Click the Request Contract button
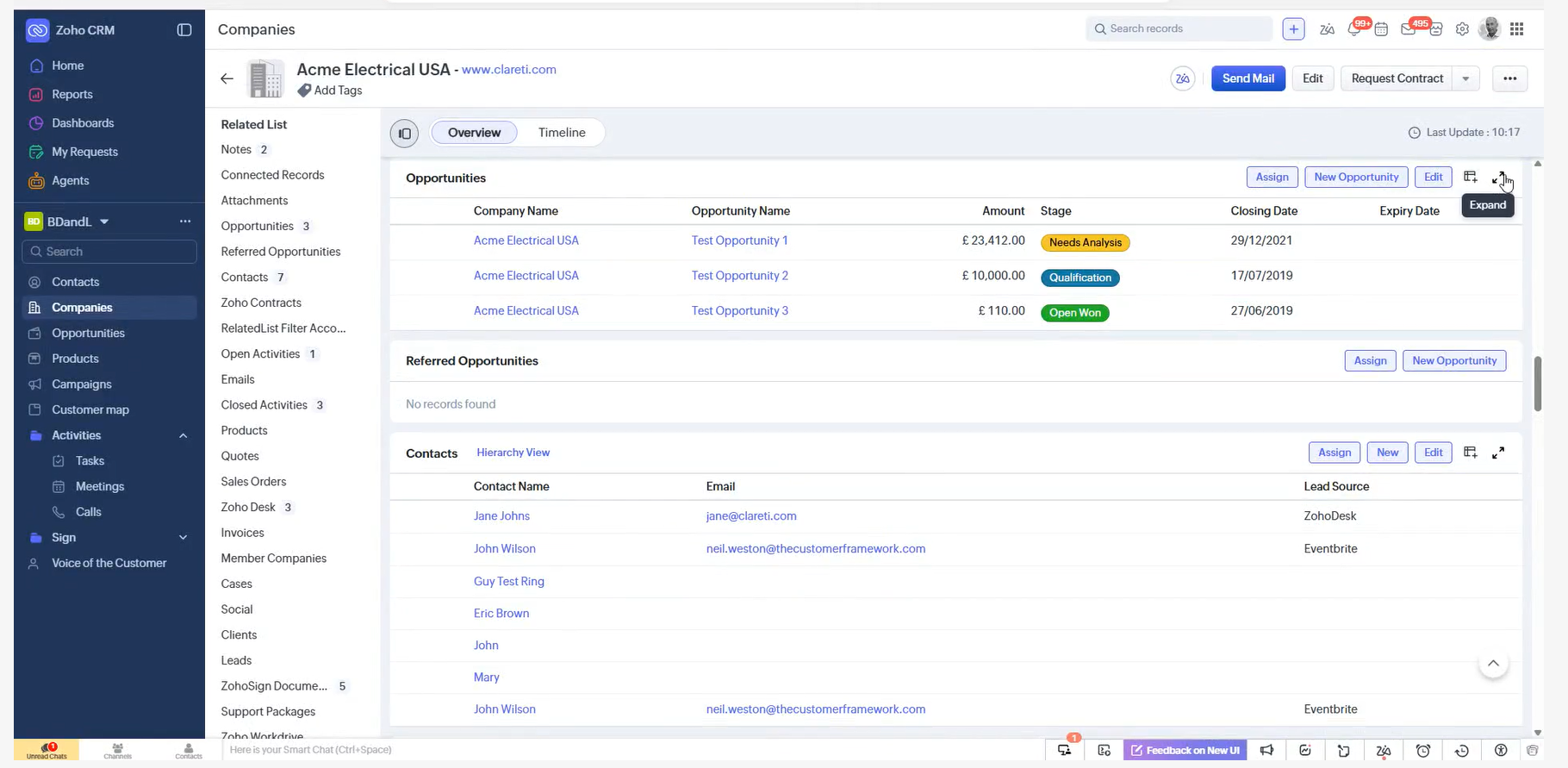Viewport: 1568px width, 768px height. pyautogui.click(x=1397, y=78)
